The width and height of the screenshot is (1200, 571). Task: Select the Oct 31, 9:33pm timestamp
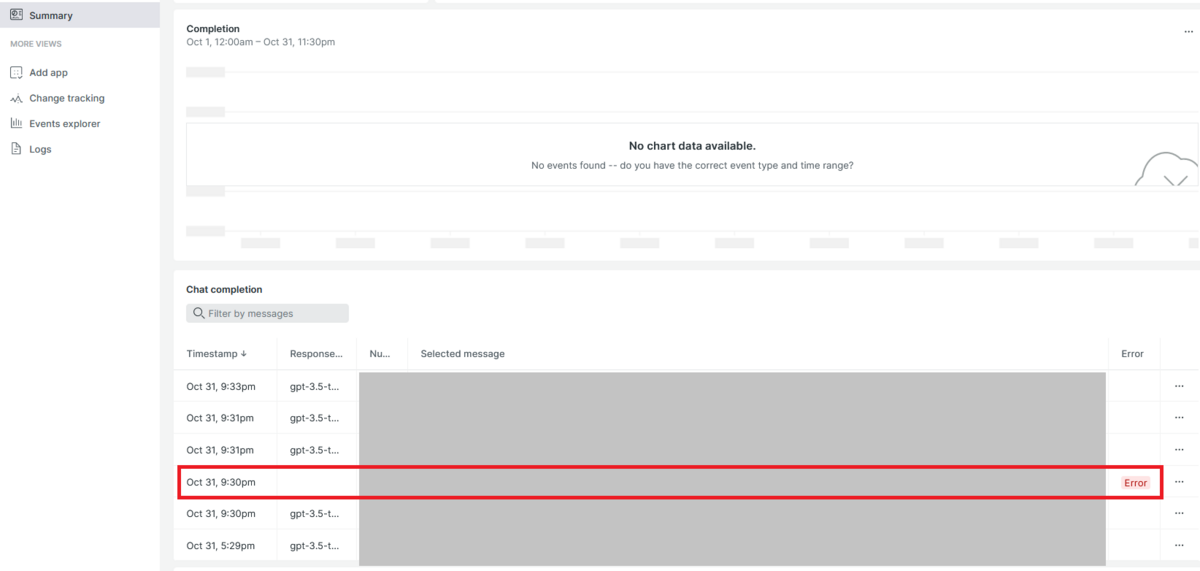221,386
